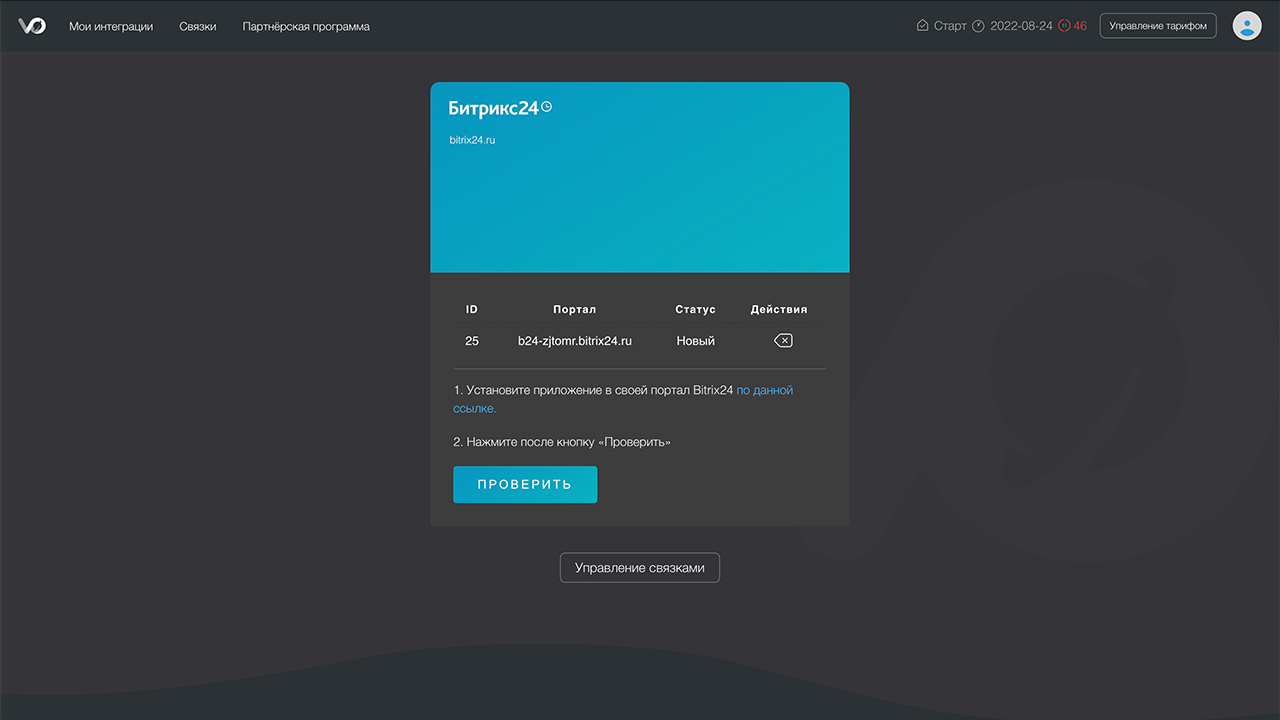Viewport: 1280px width, 720px height.
Task: Click the clock icon before the date
Action: [x=979, y=26]
